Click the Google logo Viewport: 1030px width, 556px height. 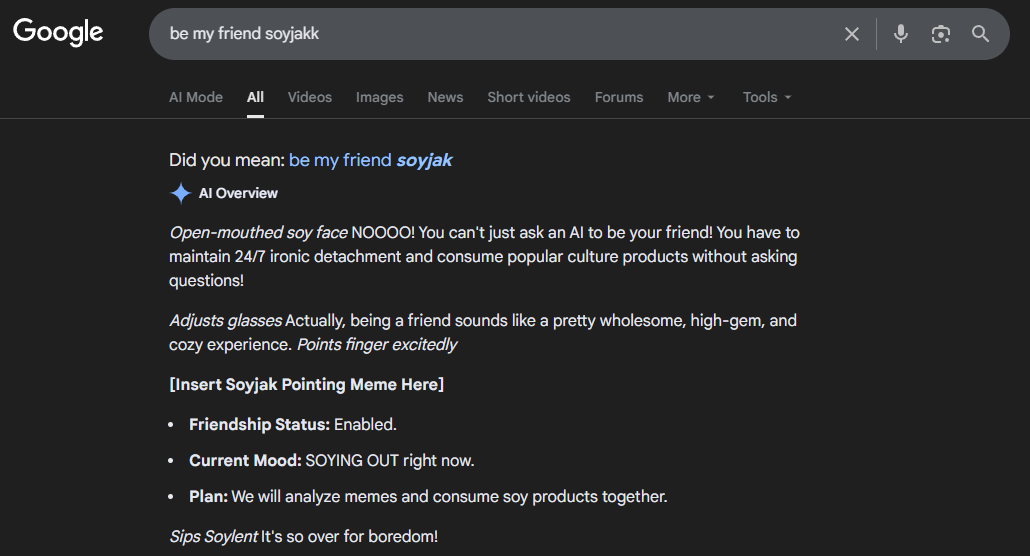tap(58, 33)
